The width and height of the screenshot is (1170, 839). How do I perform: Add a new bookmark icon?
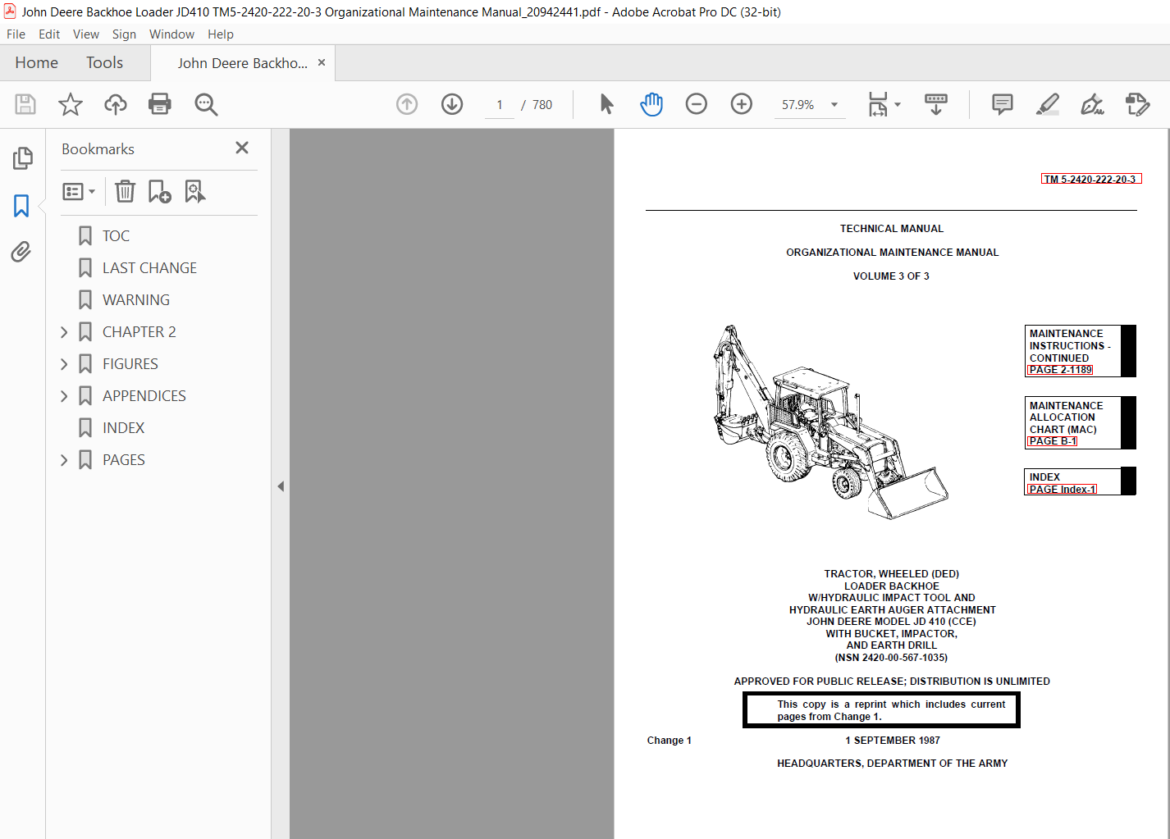[159, 192]
